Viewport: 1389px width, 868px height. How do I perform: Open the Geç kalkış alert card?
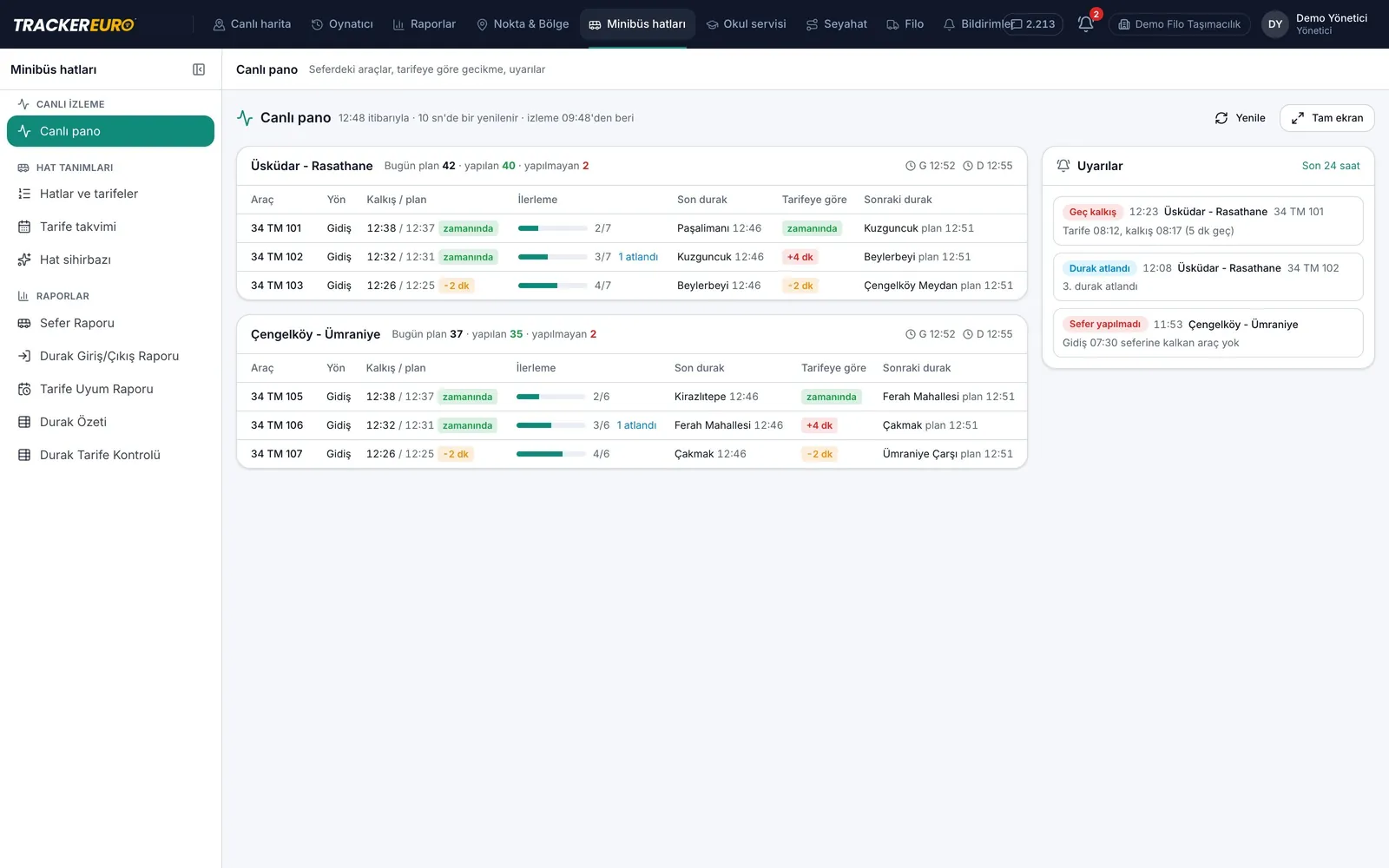click(1208, 220)
